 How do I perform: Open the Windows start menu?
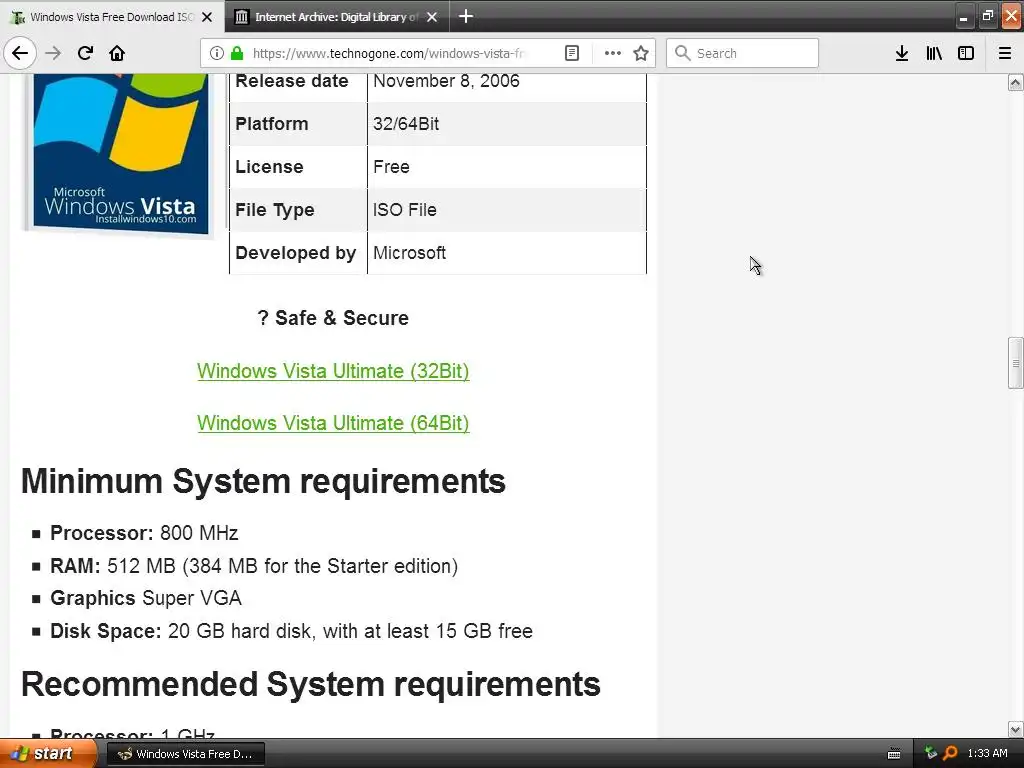pos(47,754)
